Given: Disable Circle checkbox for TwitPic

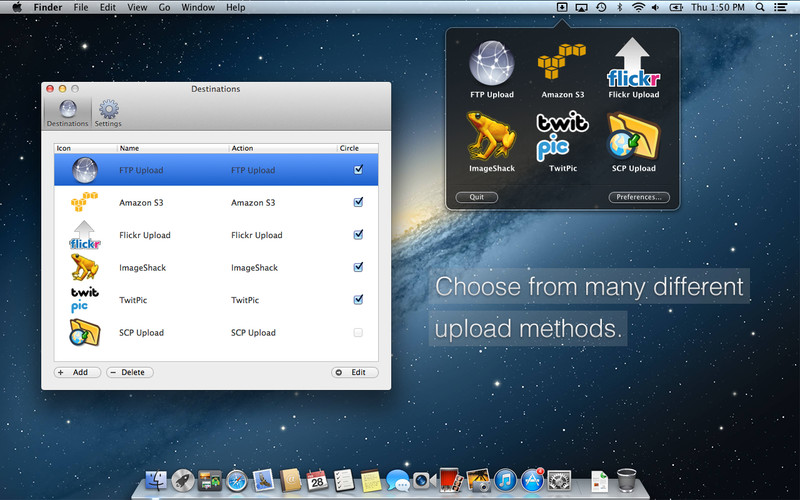Looking at the screenshot, I should (x=358, y=299).
